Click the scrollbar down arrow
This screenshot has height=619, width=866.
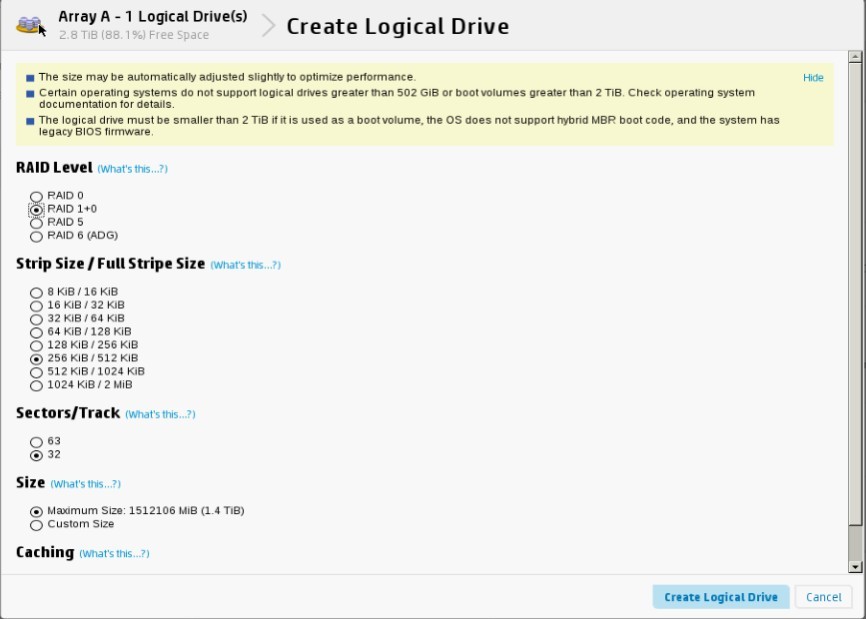pos(855,566)
